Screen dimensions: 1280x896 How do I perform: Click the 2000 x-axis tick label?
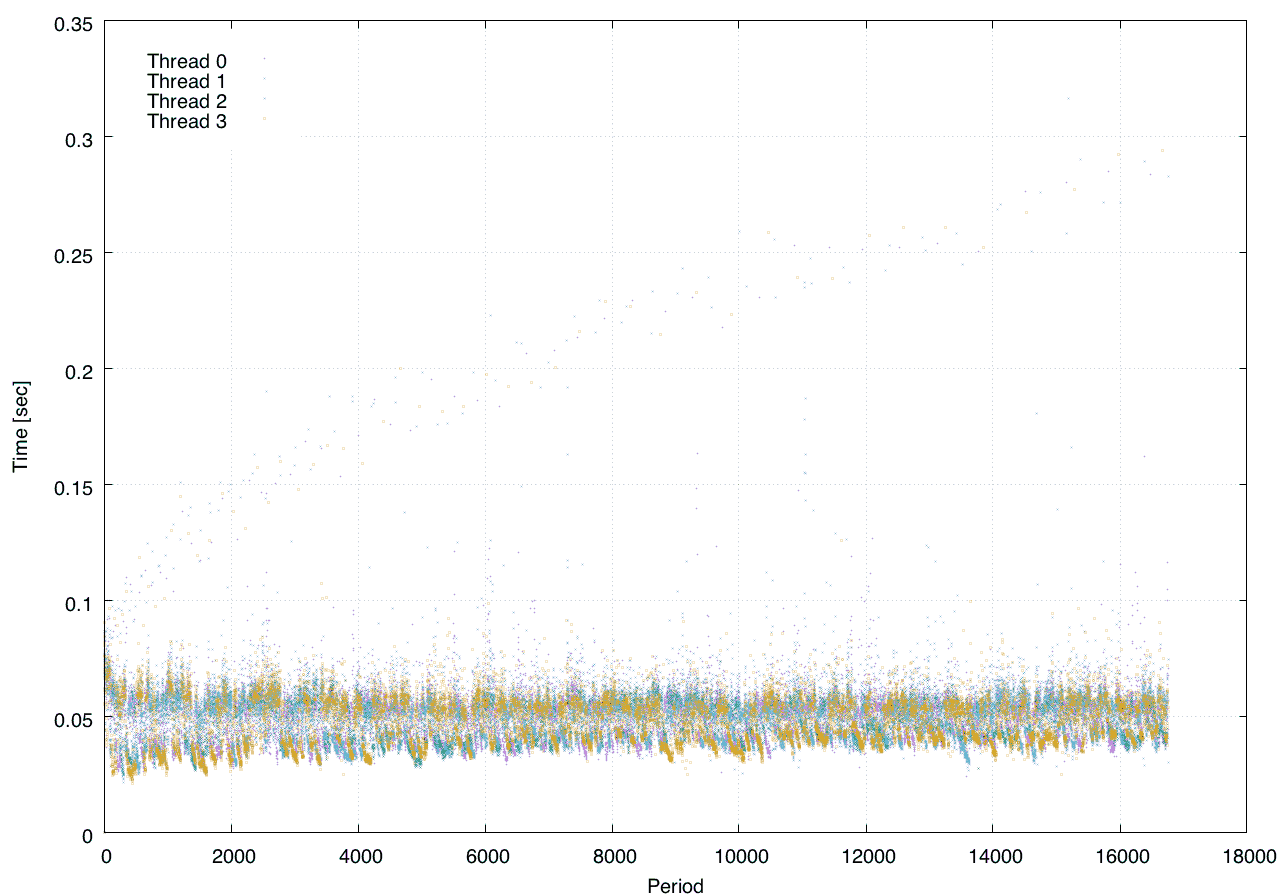232,856
